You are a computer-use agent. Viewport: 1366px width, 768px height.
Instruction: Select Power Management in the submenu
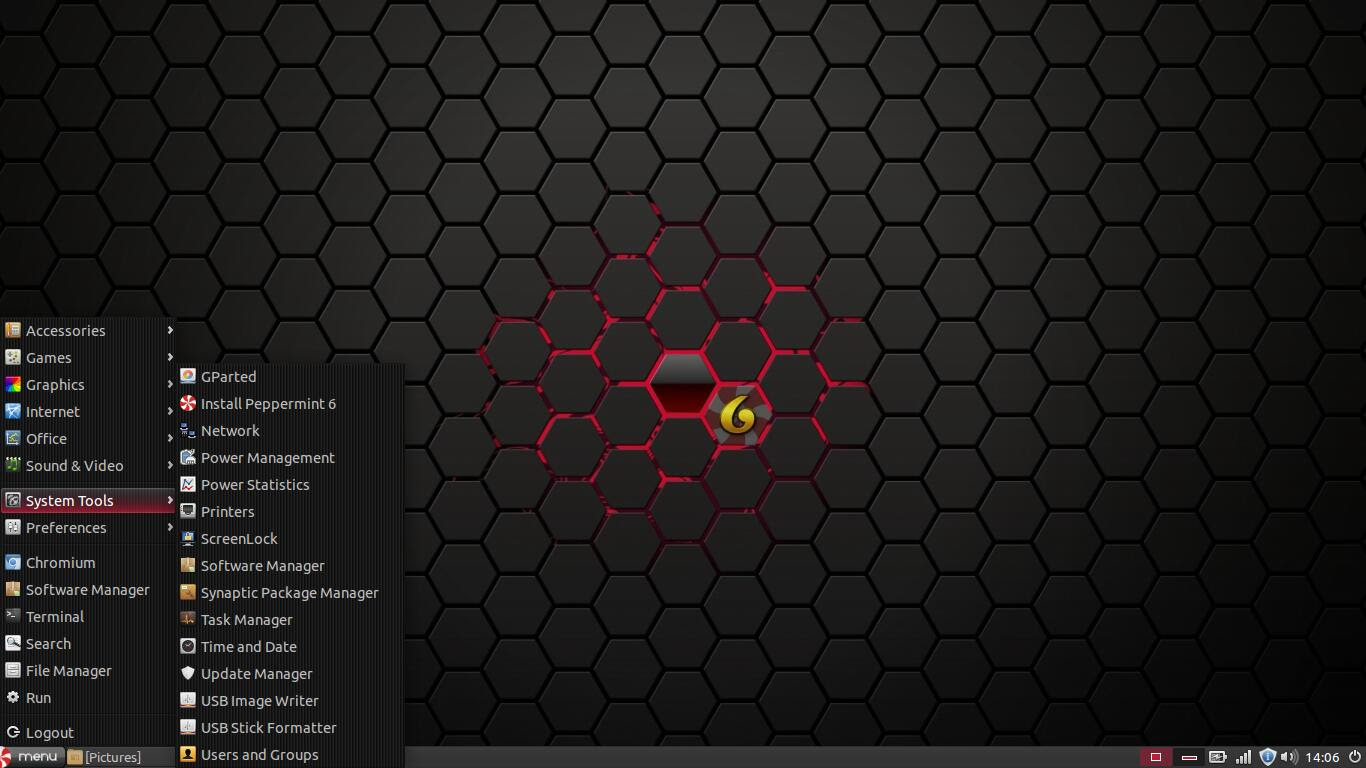pyautogui.click(x=290, y=458)
